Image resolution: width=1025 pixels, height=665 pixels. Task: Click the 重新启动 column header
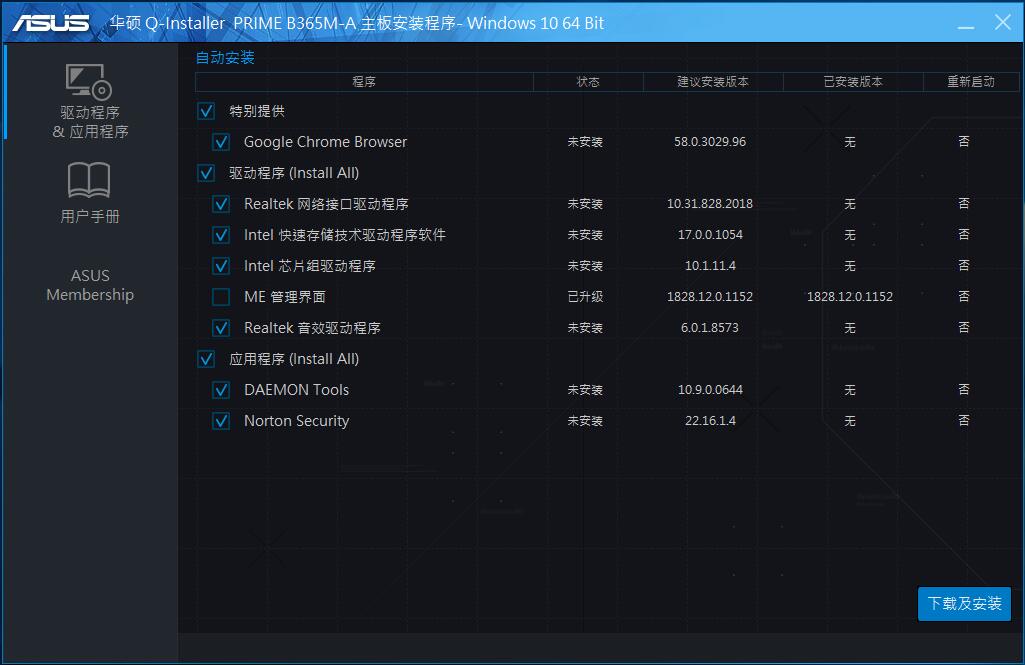coord(972,82)
